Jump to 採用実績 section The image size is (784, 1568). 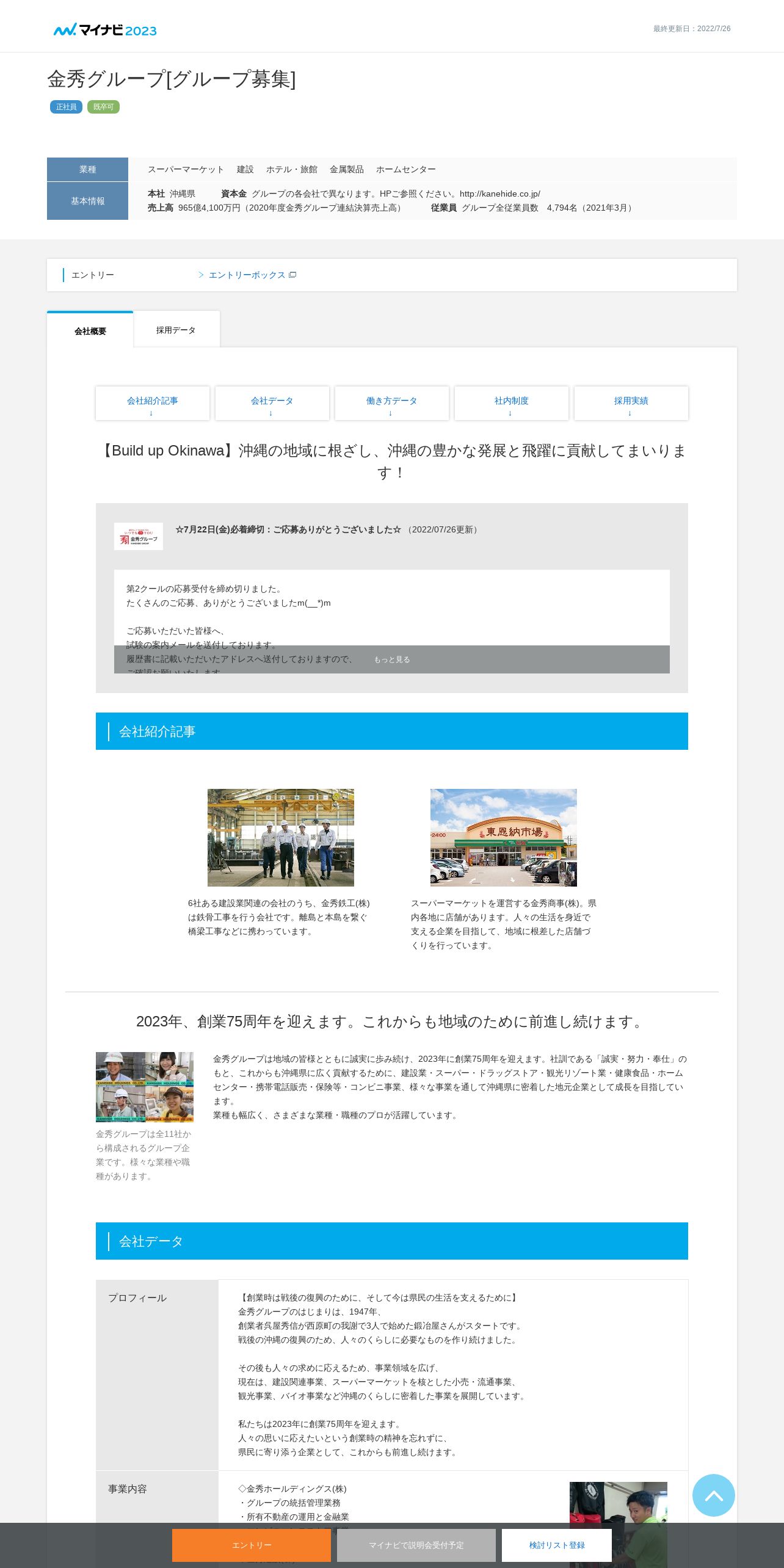point(631,403)
